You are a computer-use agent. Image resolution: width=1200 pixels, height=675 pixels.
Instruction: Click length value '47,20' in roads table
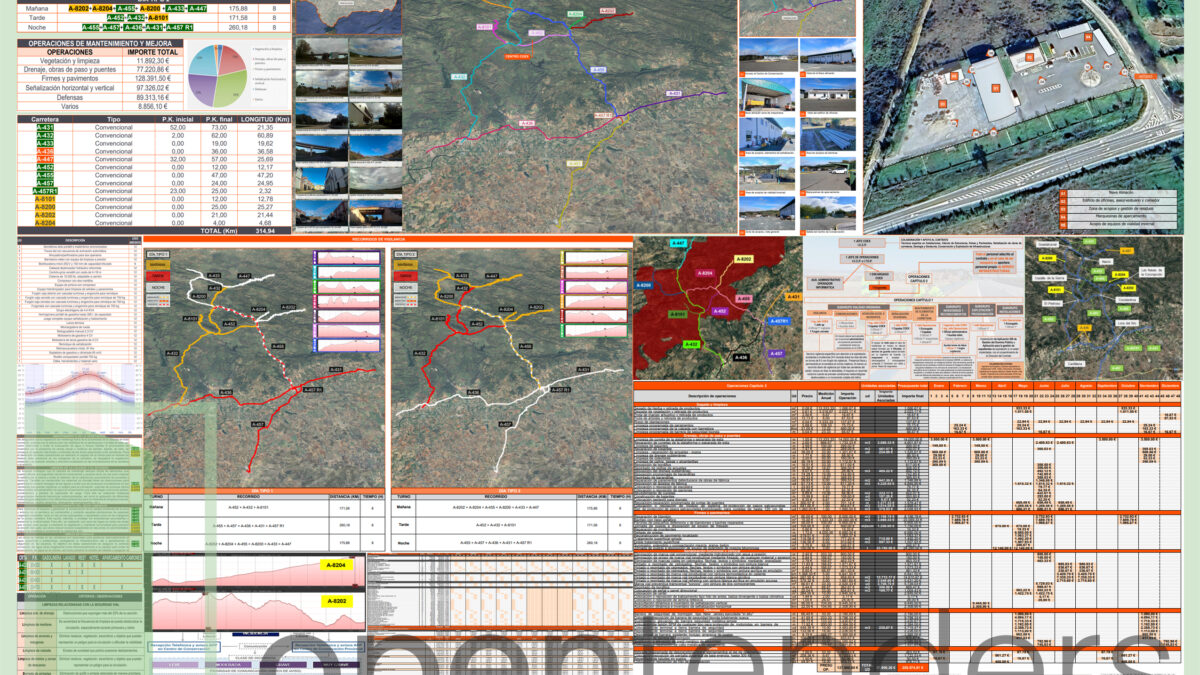(265, 175)
